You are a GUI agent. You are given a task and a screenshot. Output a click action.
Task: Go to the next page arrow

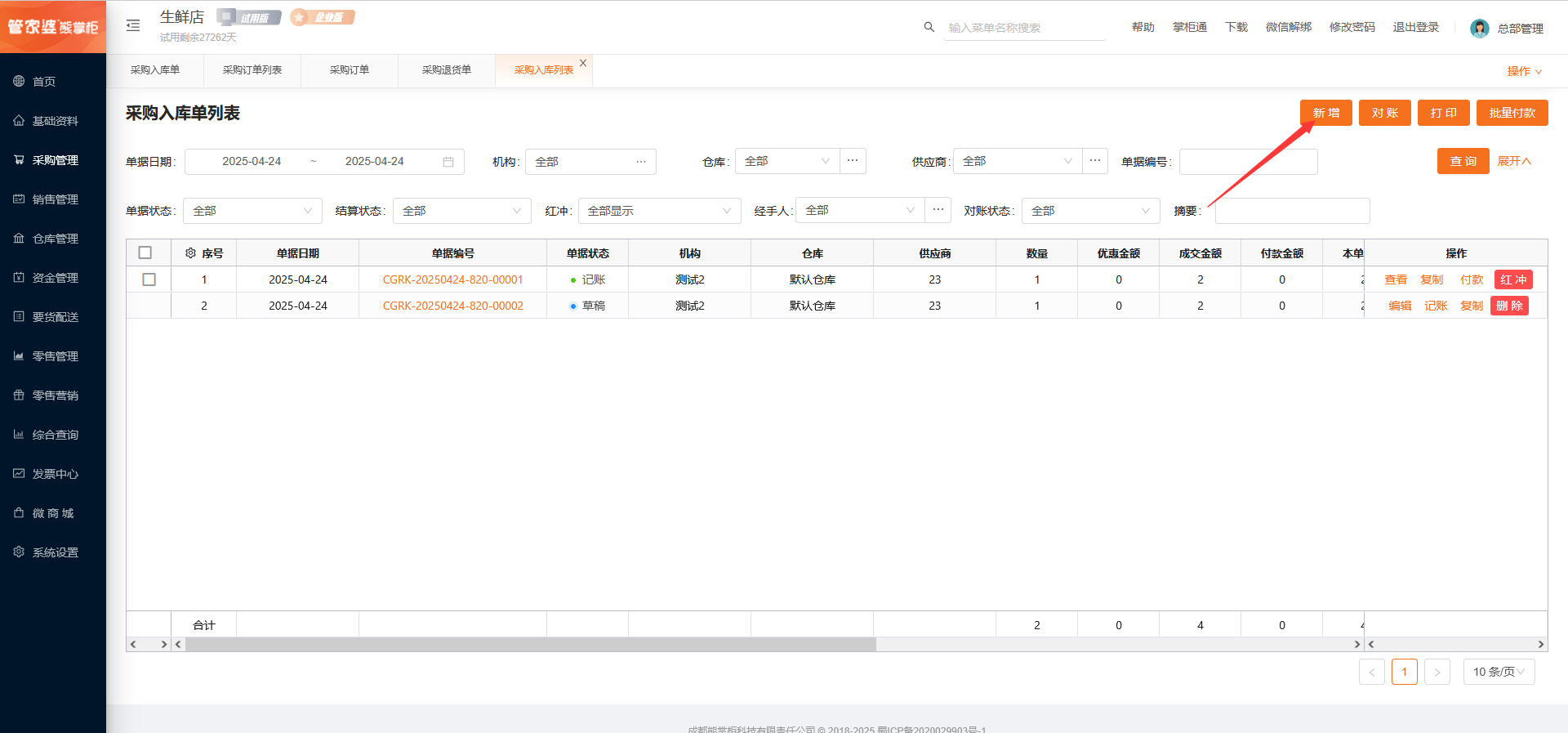[x=1437, y=672]
